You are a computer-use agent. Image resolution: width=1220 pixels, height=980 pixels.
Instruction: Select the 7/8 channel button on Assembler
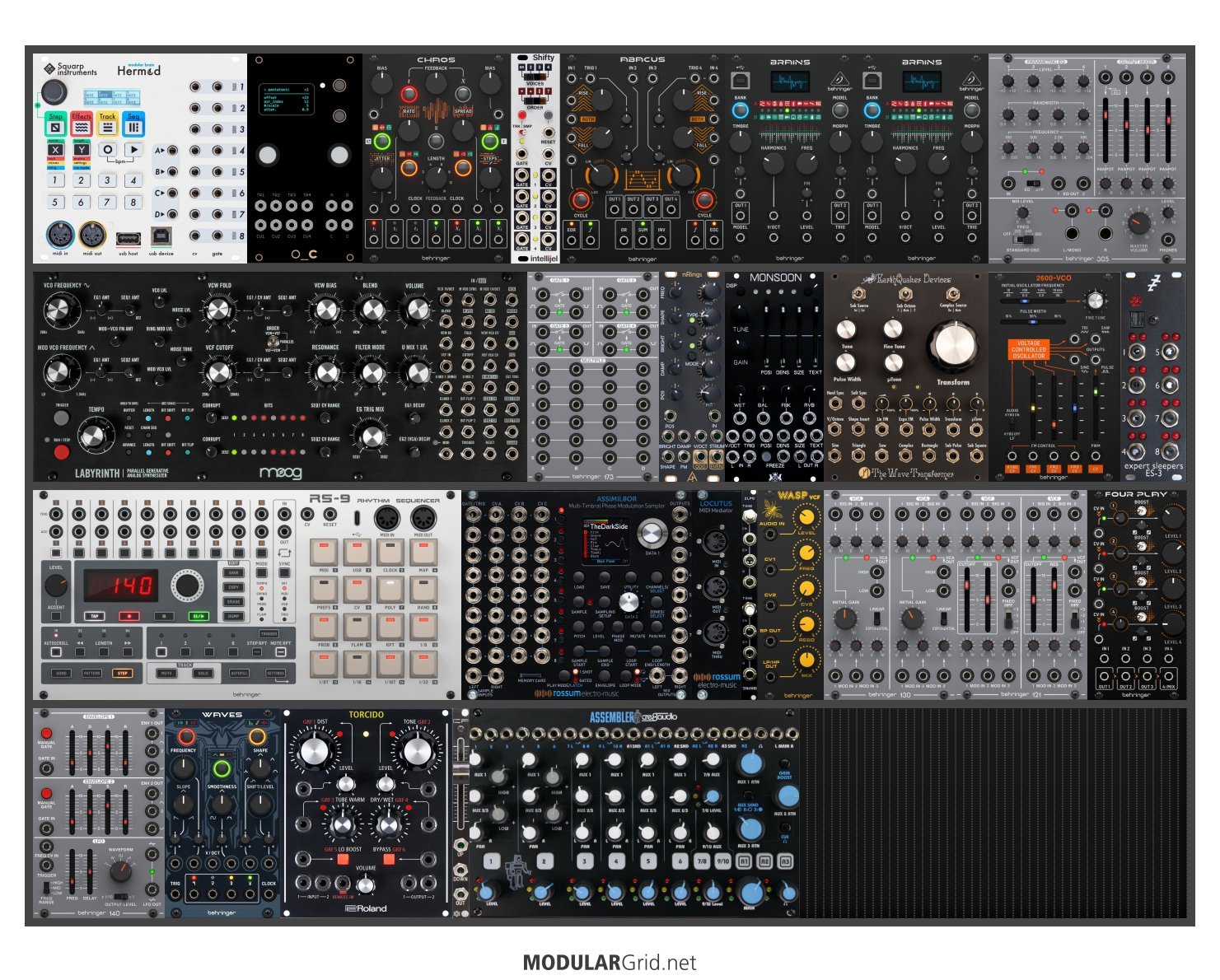(701, 861)
